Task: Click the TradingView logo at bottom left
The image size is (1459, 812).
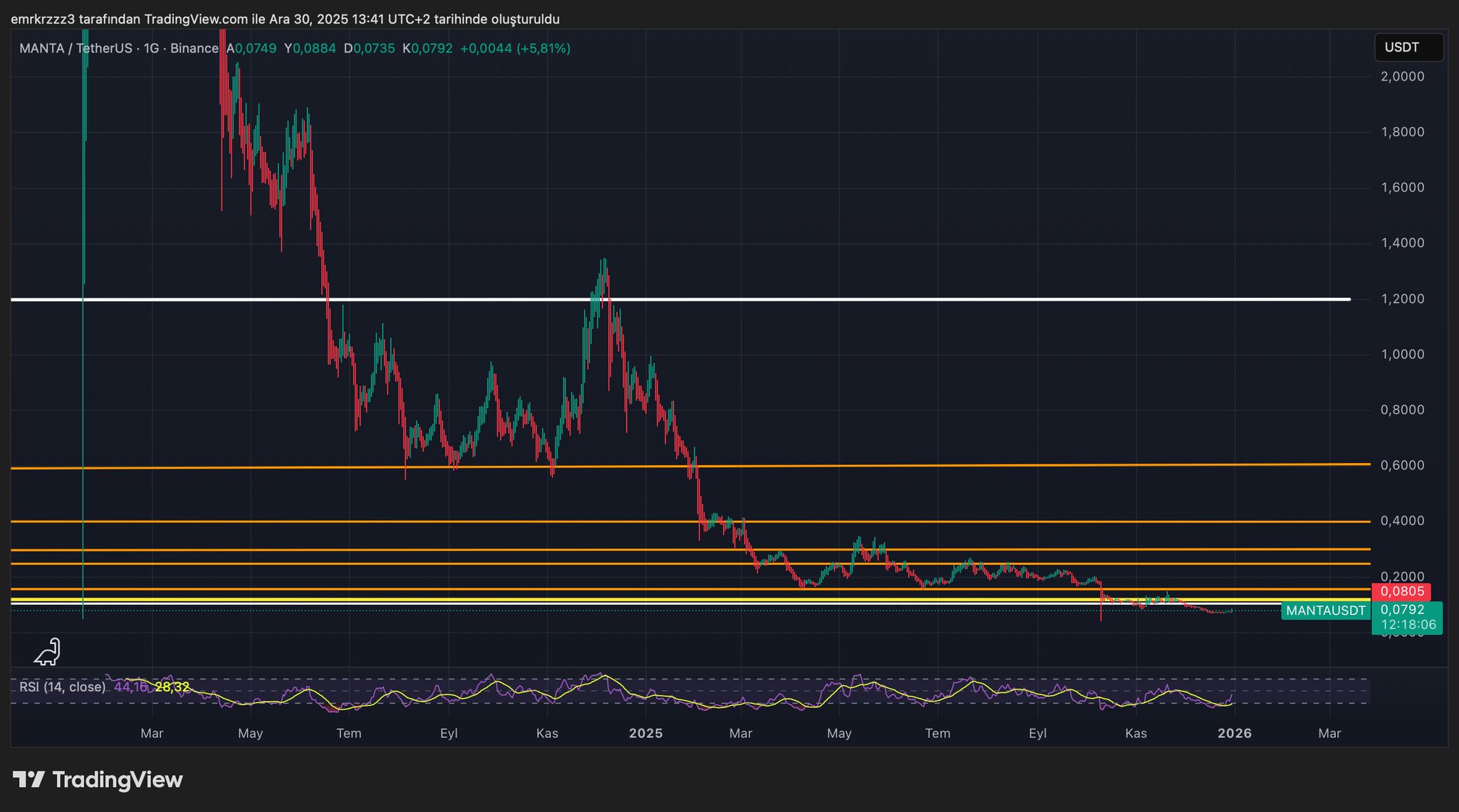Action: (x=98, y=780)
